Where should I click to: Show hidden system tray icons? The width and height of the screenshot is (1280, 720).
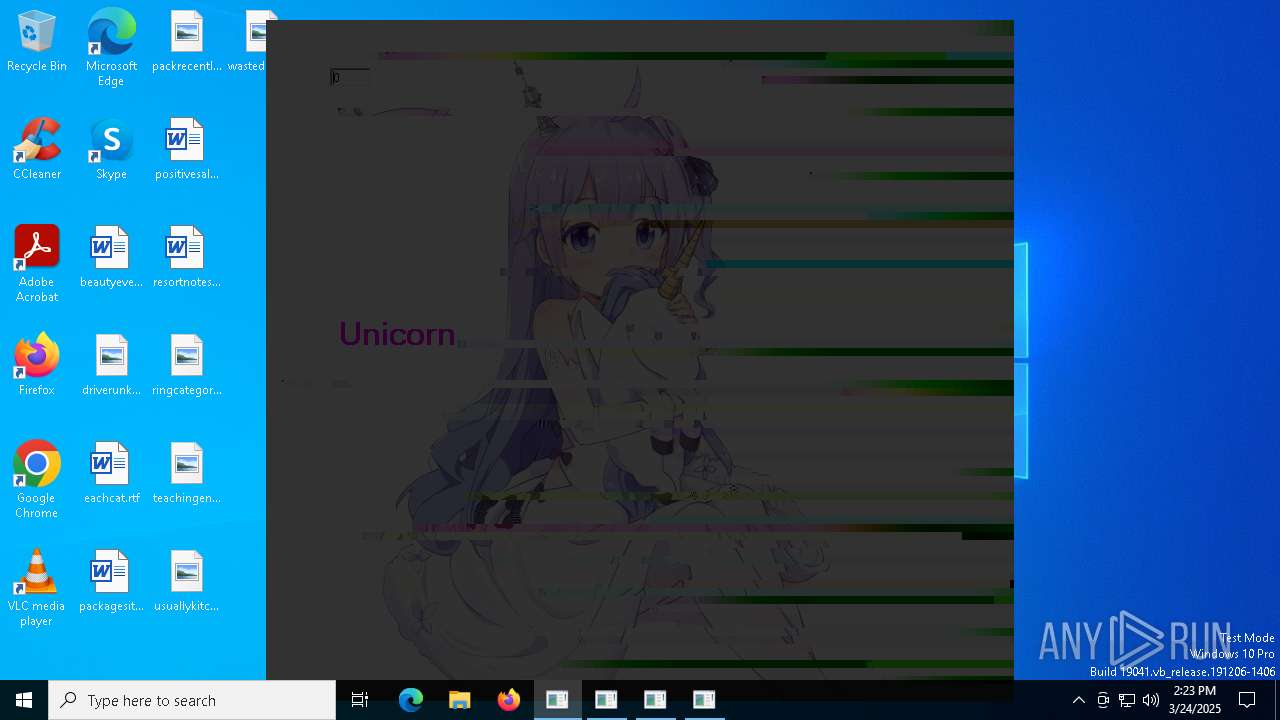pyautogui.click(x=1079, y=700)
